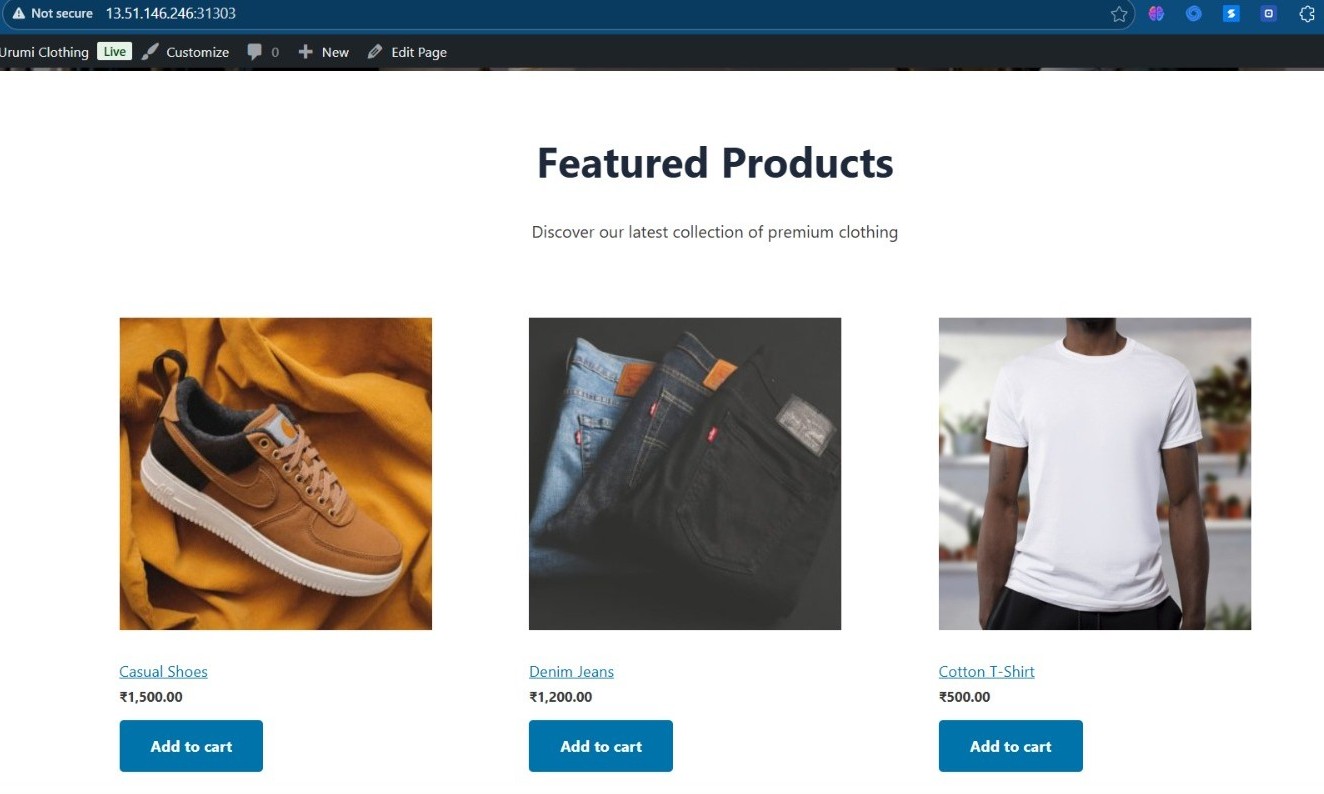Open the Cotton T-Shirt product link
The width and height of the screenshot is (1324, 794).
986,672
